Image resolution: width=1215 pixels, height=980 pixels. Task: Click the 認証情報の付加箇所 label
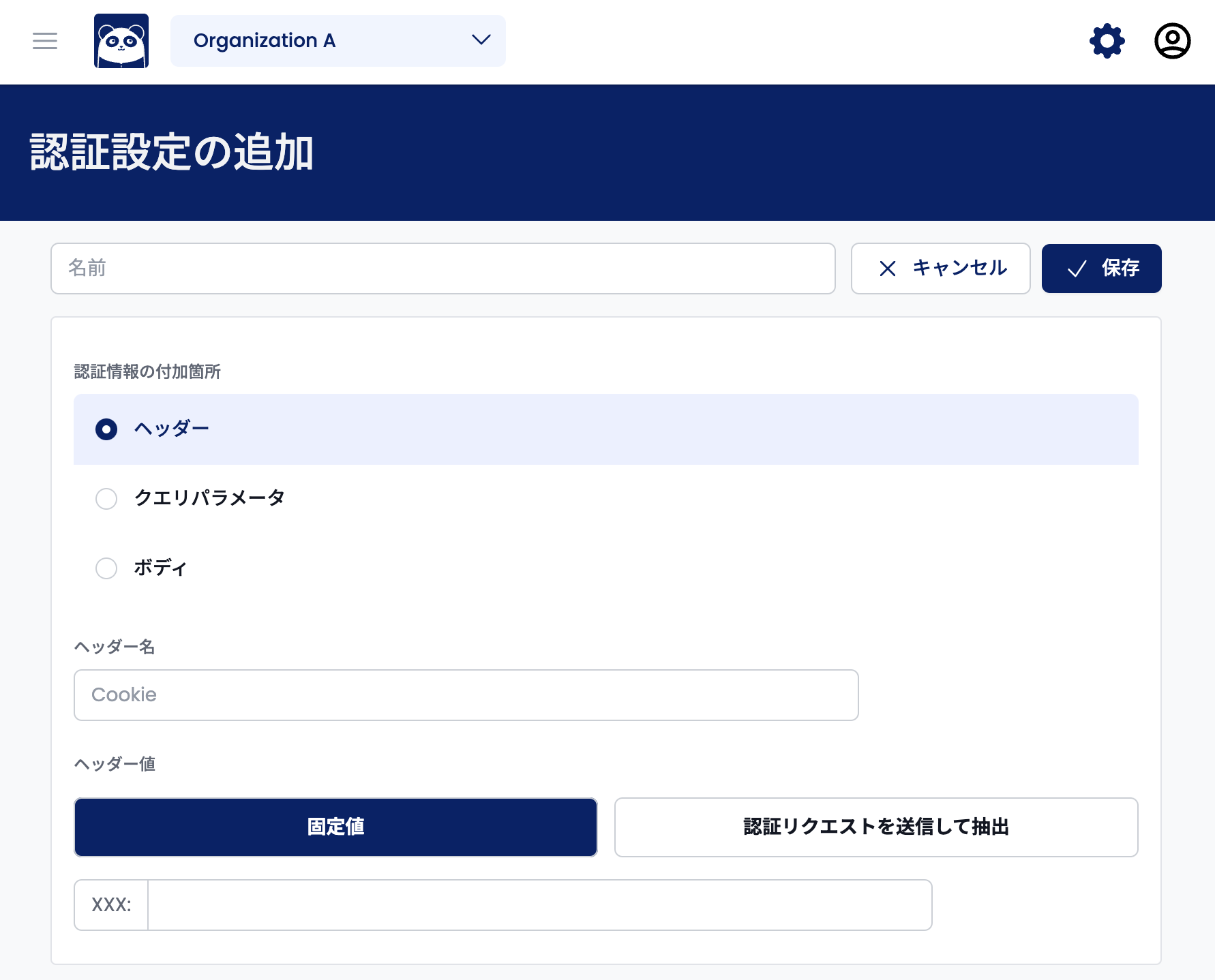(x=147, y=371)
